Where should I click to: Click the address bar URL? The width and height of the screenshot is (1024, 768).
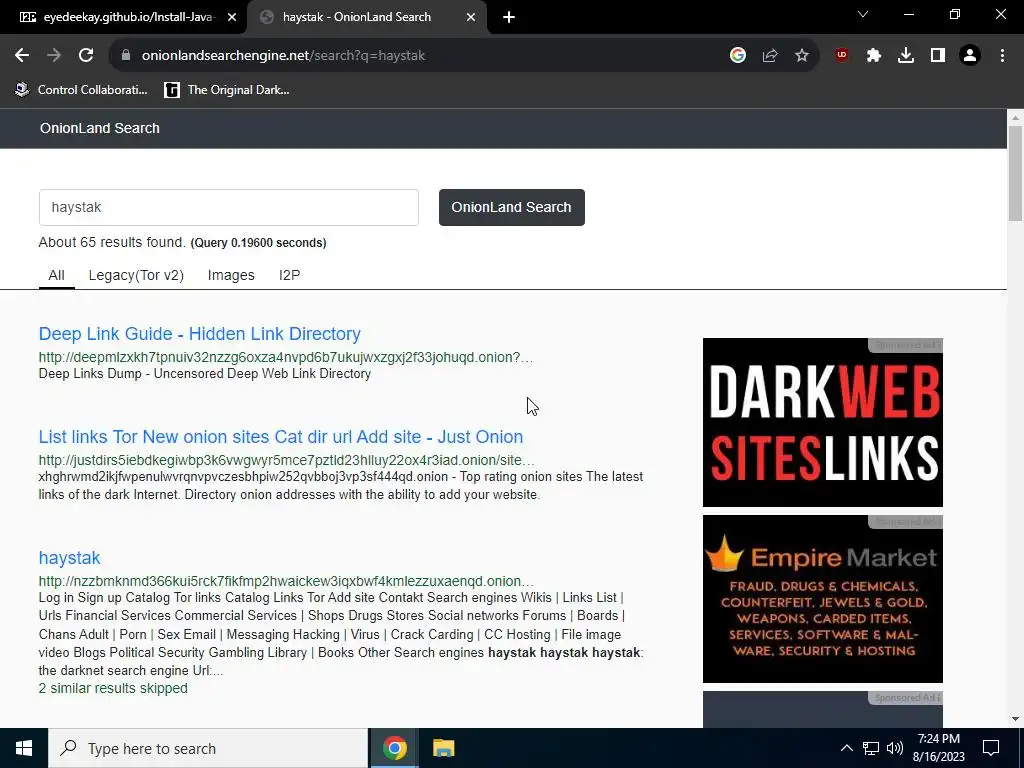pos(283,56)
